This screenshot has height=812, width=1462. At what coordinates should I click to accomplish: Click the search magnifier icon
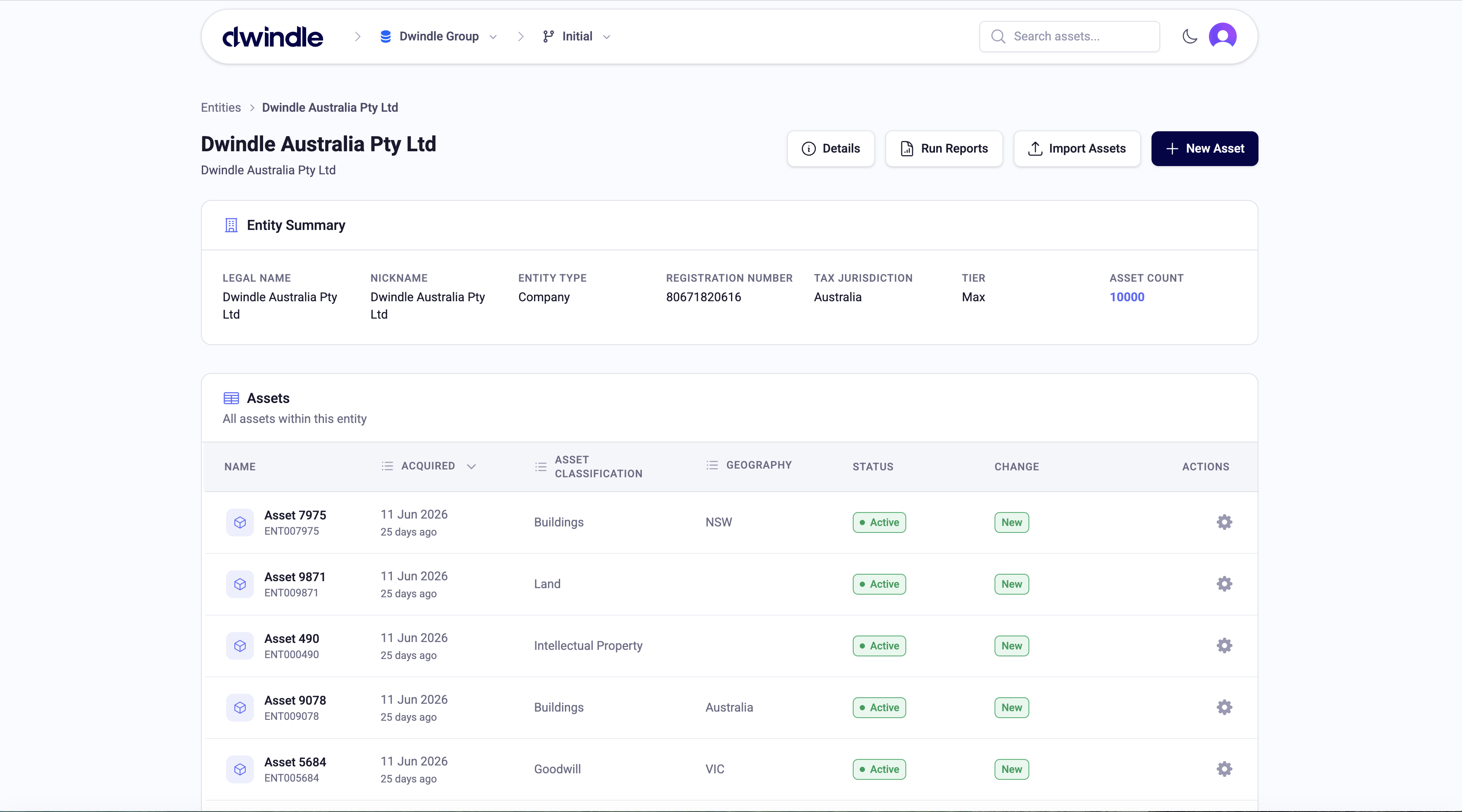[x=998, y=37]
